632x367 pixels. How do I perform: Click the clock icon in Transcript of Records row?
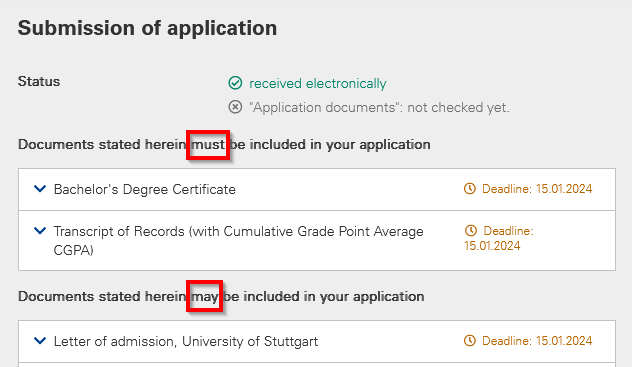471,230
